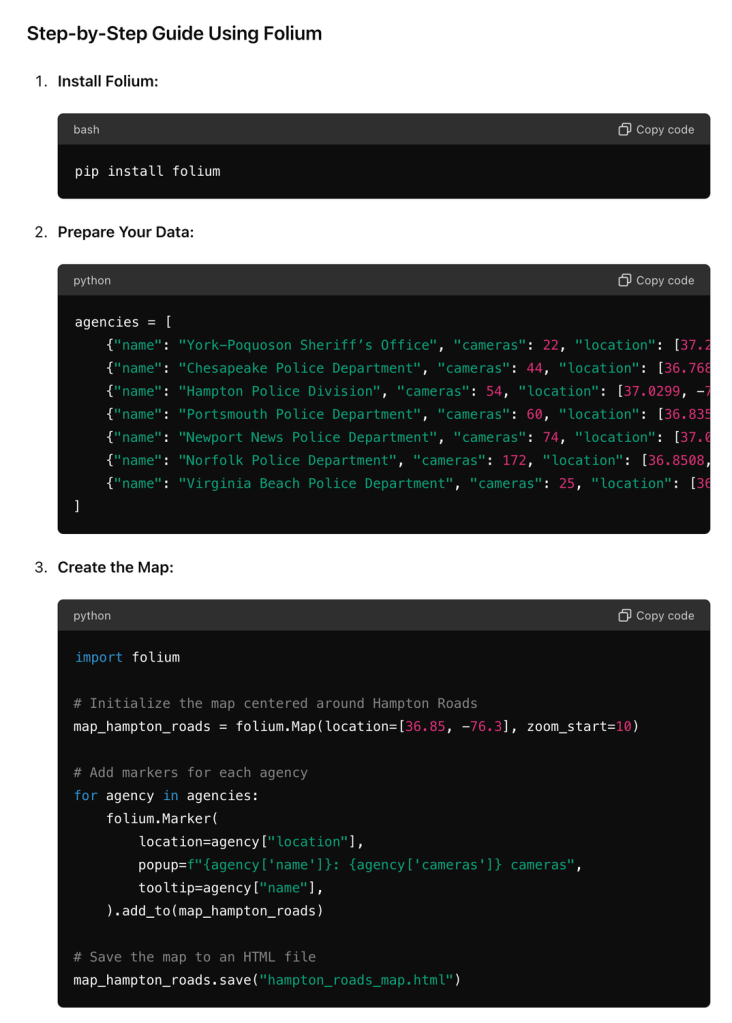Click the python label above agencies code

(92, 281)
